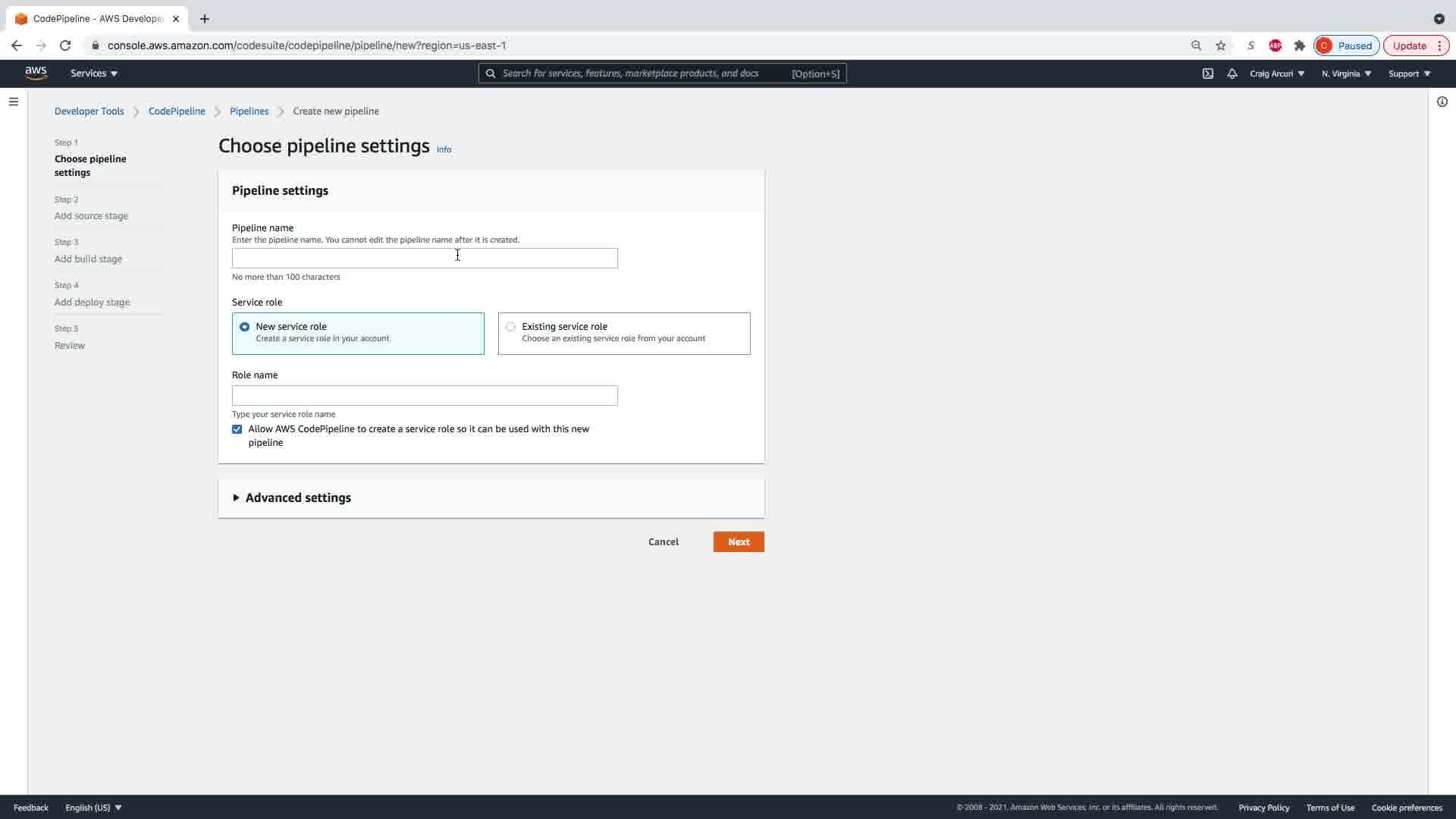Open the AWS CloudShell icon
The width and height of the screenshot is (1456, 819).
tap(1208, 74)
